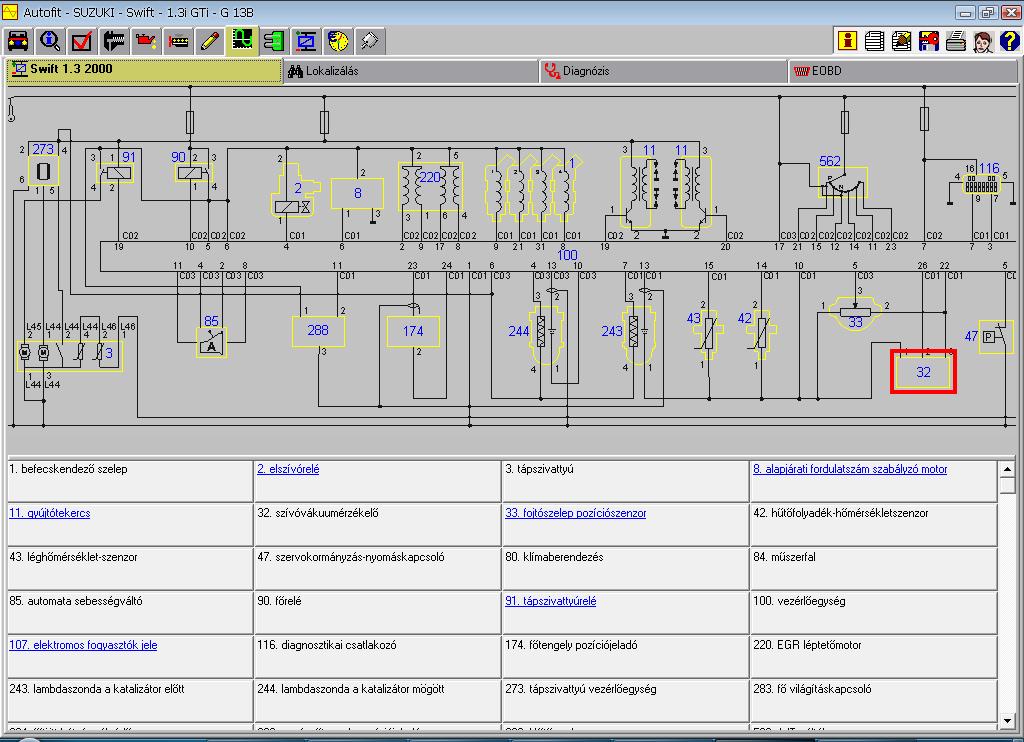The image size is (1024, 742).
Task: Click the spark plug toolbar icon
Action: (370, 41)
